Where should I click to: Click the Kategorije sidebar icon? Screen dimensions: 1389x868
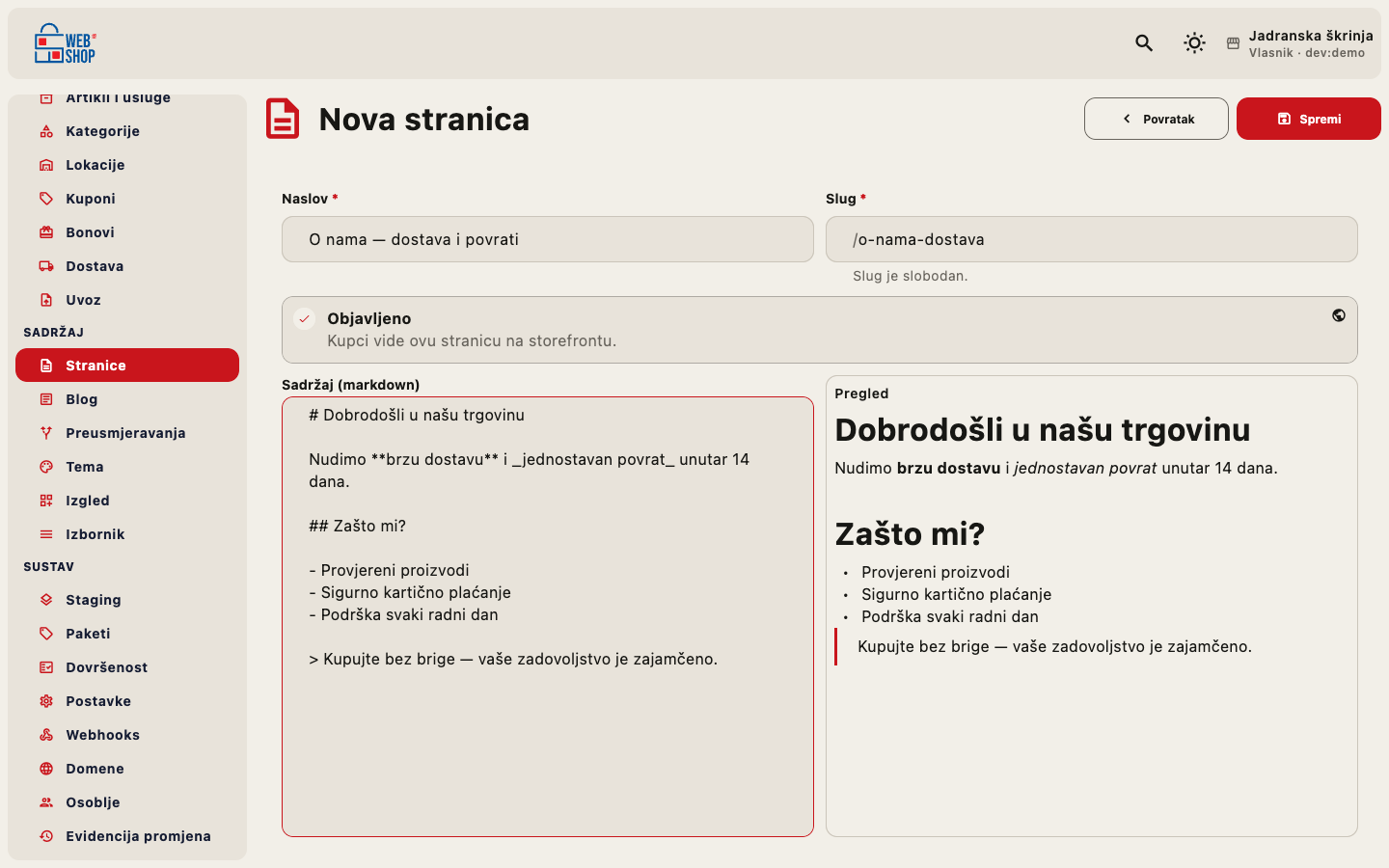point(46,131)
